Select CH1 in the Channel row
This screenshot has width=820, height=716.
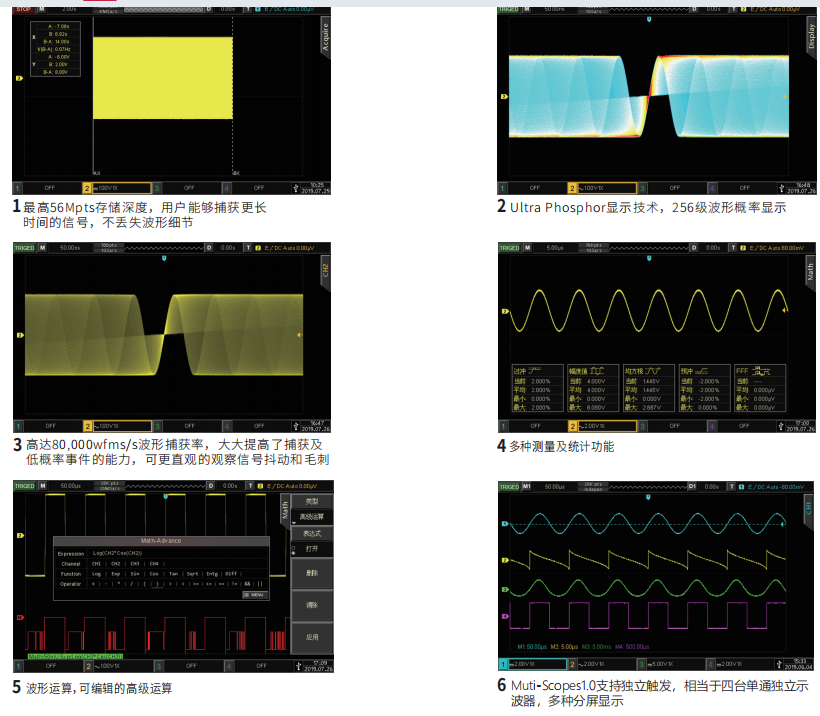point(96,564)
